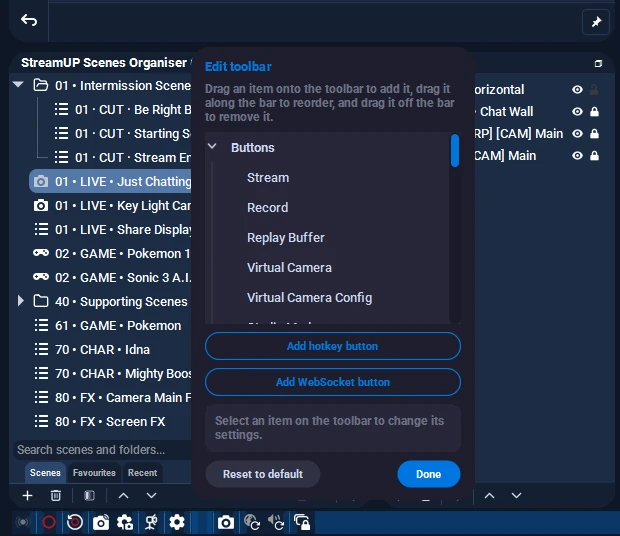Click the Search scenes and folders field

[x=103, y=449]
